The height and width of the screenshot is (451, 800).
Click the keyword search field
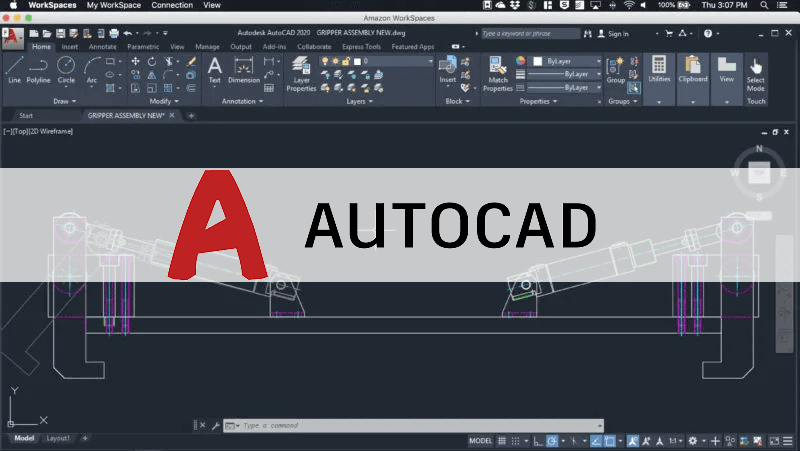[x=530, y=34]
